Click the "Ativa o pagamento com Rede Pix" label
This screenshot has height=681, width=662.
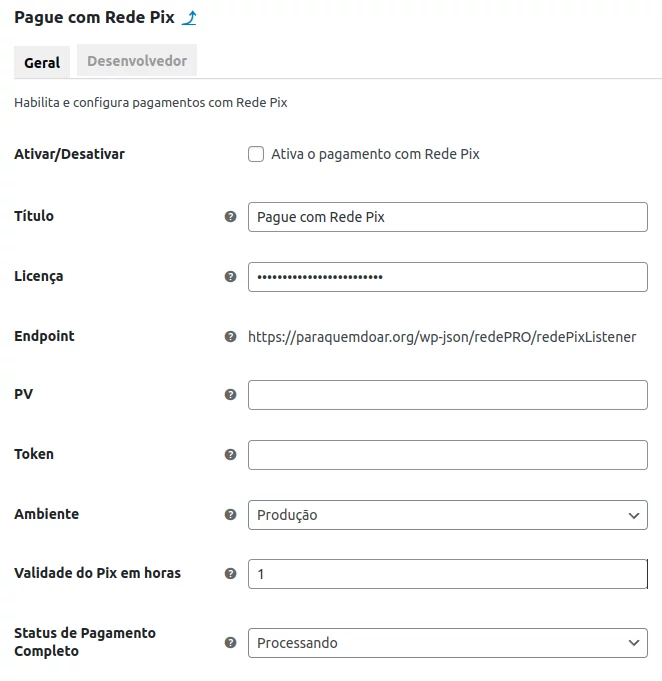click(375, 155)
